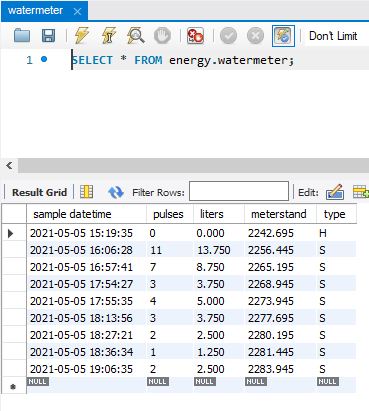Focus the Filter Rows search field
Image resolution: width=369 pixels, height=411 pixels.
click(239, 191)
